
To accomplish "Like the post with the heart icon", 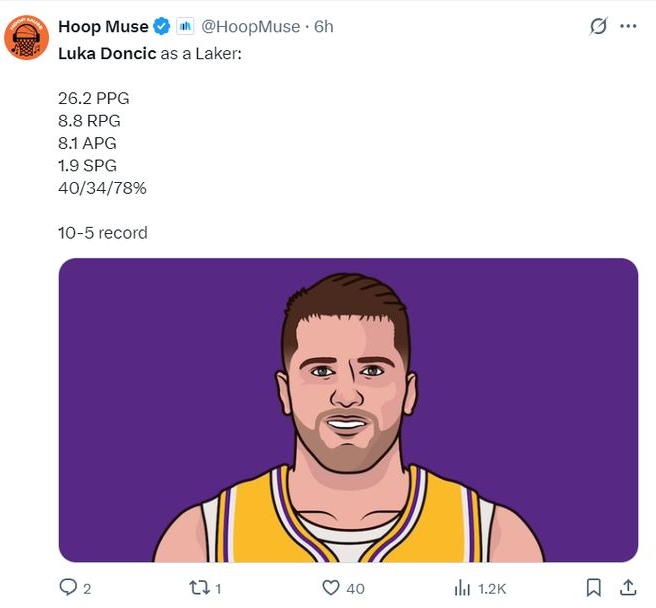I will (x=329, y=587).
